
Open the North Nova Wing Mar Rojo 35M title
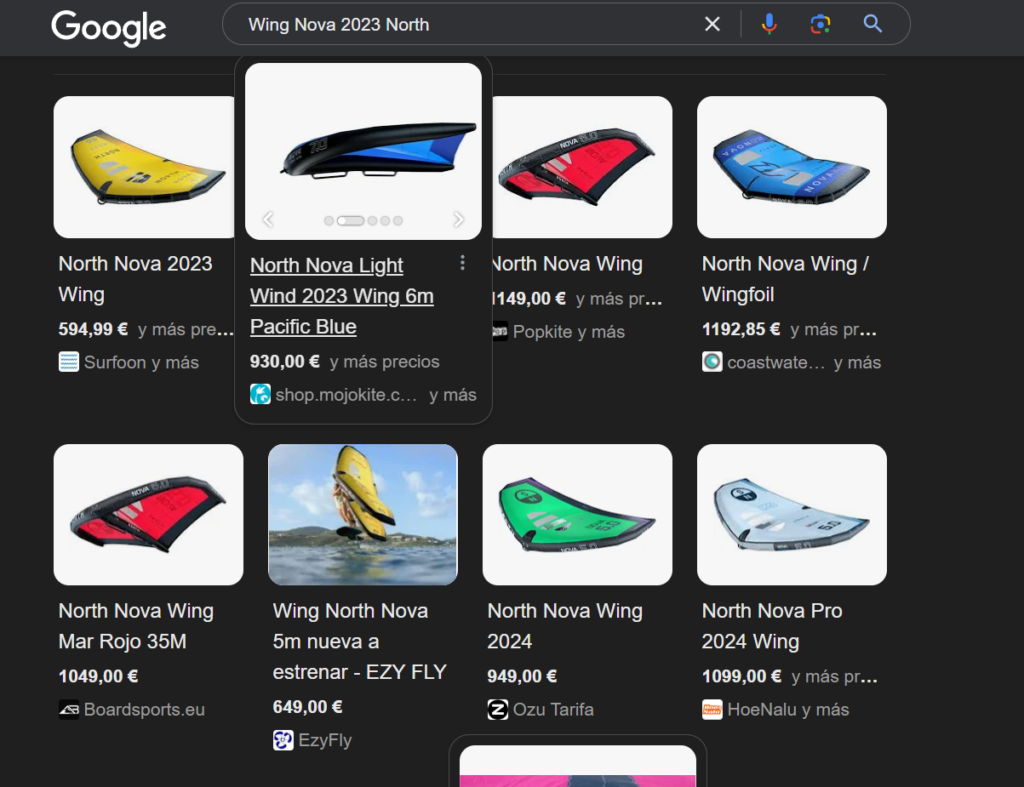click(x=136, y=626)
